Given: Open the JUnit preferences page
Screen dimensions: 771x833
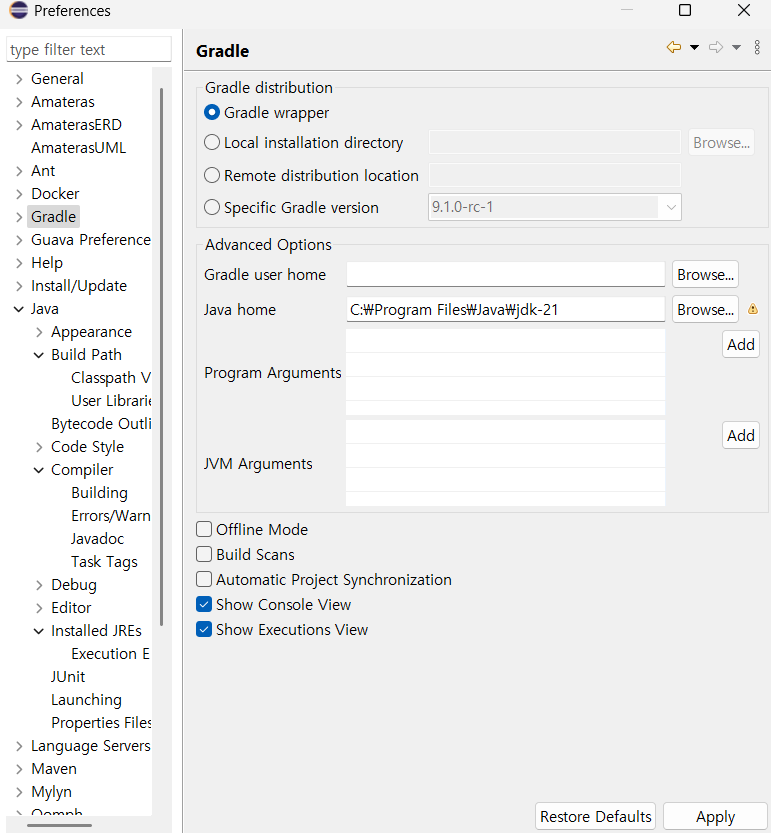Looking at the screenshot, I should pyautogui.click(x=68, y=677).
